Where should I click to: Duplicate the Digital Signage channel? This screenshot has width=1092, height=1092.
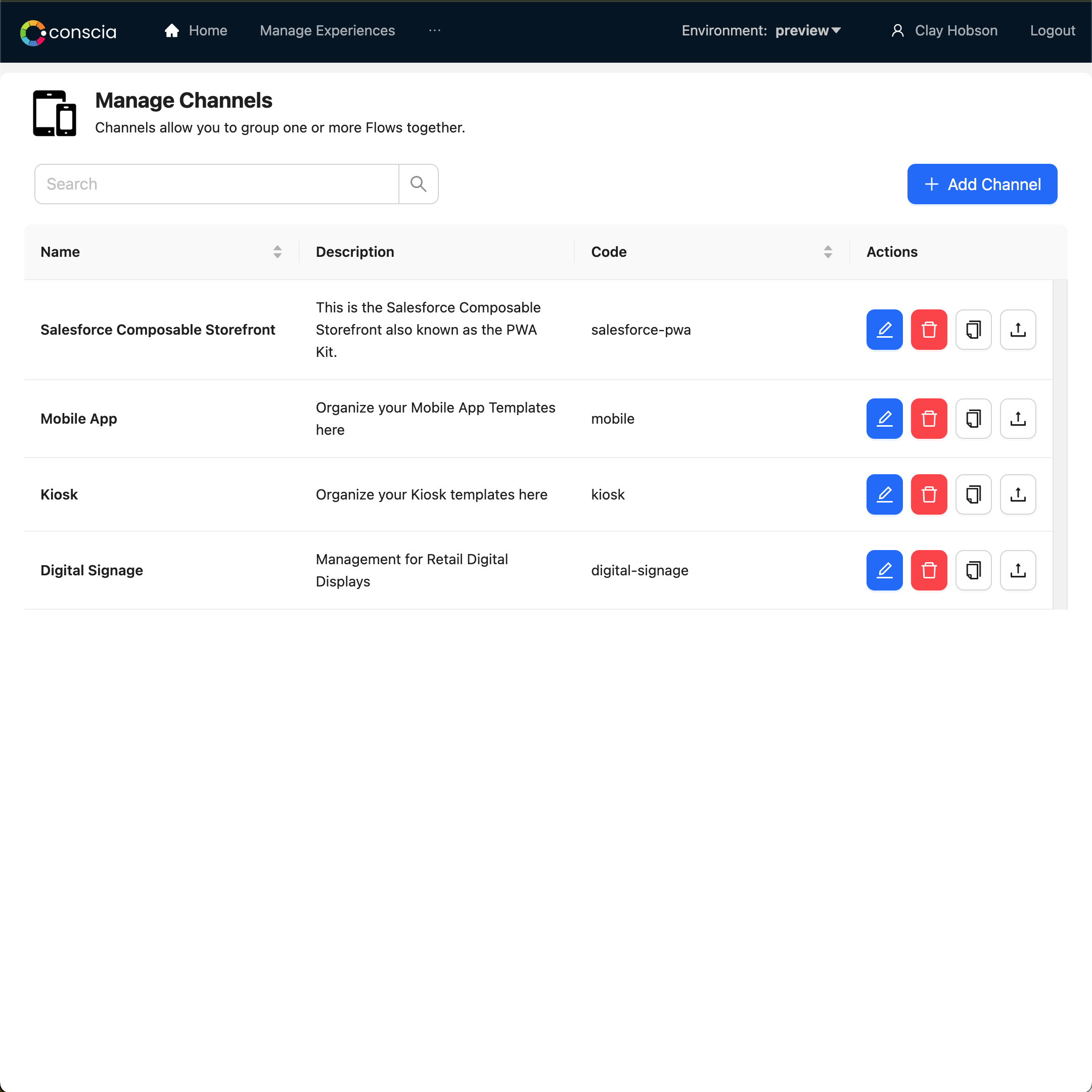coord(973,570)
